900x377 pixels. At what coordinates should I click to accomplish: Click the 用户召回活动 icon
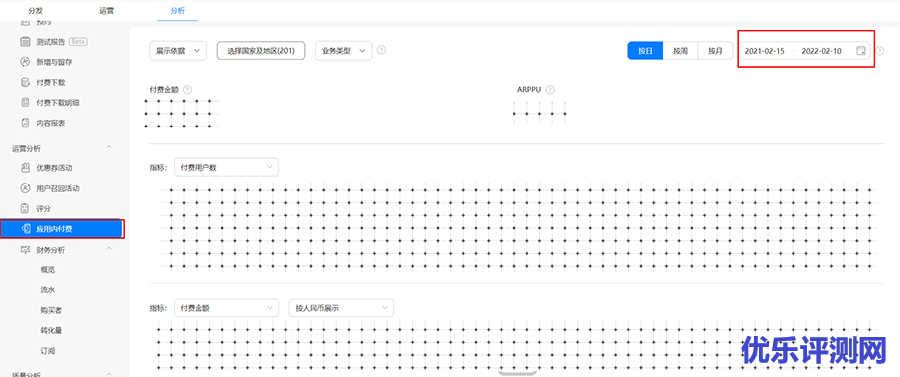click(x=25, y=188)
